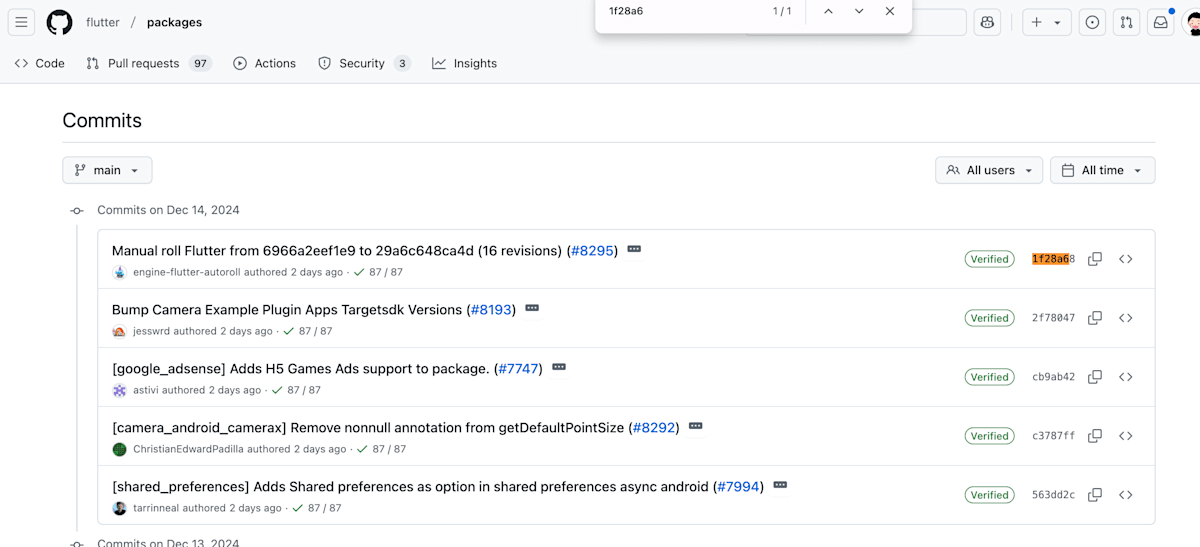
Task: Copy full SHA for commit cb9ab42
Action: (x=1095, y=377)
